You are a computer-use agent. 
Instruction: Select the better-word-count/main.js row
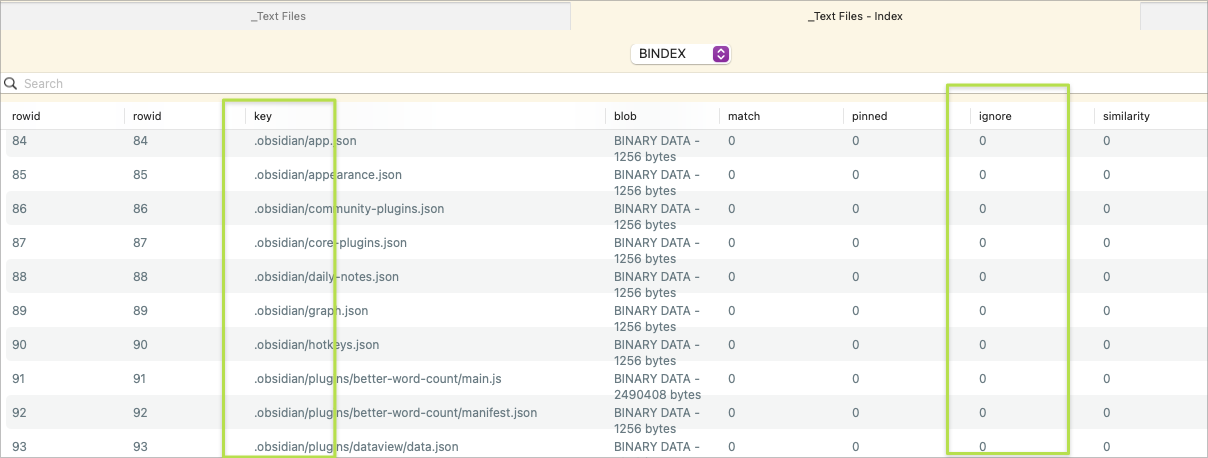click(376, 379)
